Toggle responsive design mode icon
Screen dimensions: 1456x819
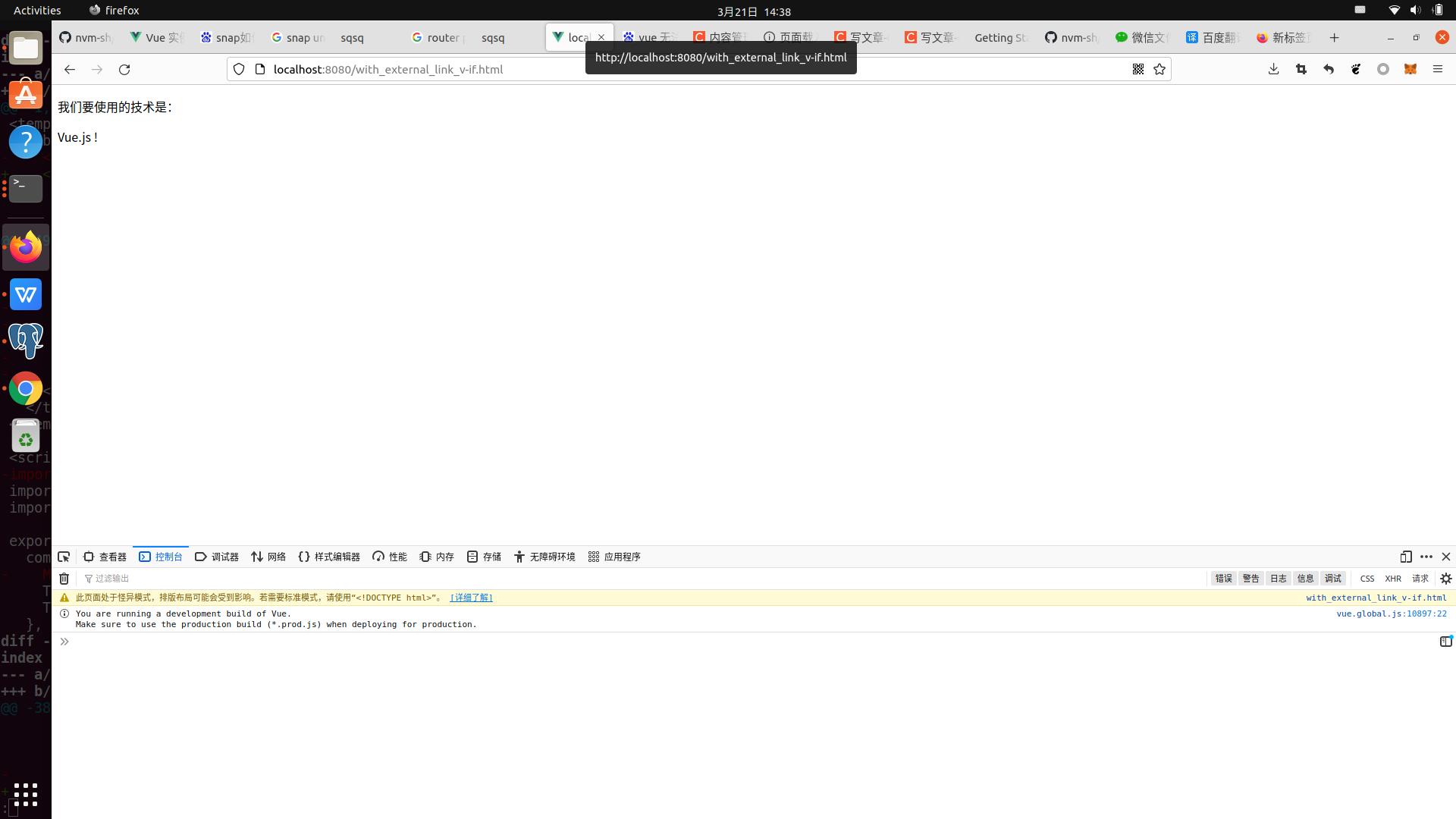coord(1406,557)
